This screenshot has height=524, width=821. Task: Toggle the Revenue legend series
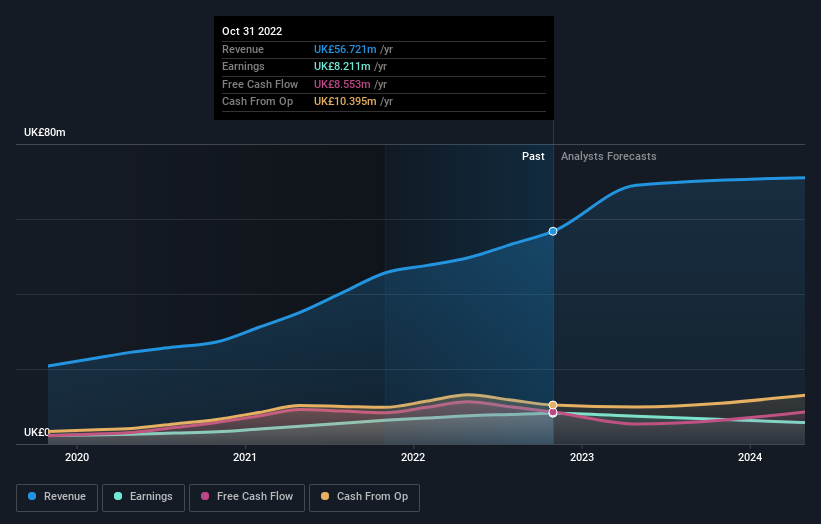57,497
